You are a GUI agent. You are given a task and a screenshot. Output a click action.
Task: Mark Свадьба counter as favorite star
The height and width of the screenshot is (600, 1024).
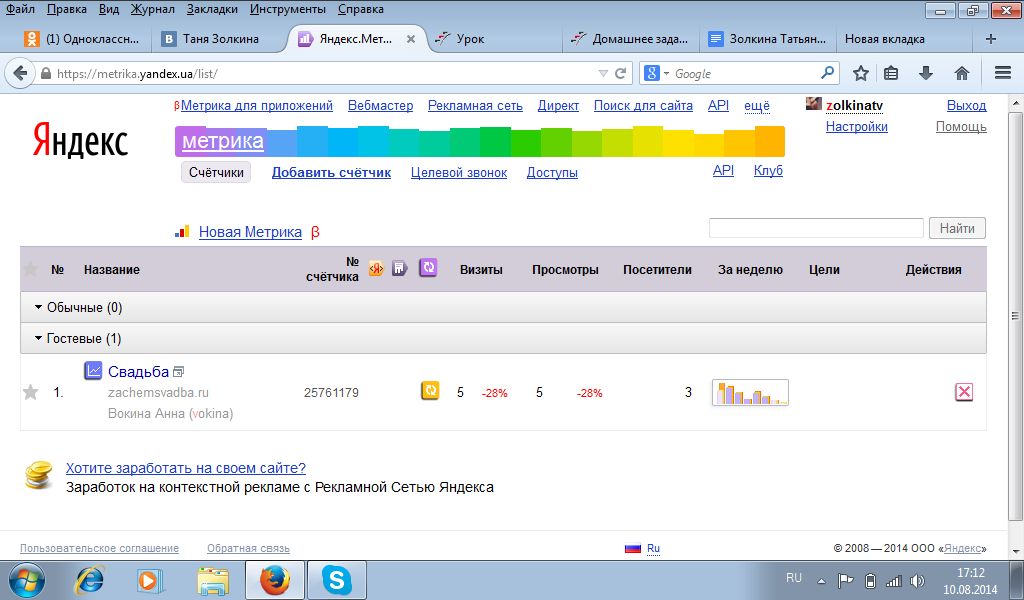coord(31,392)
